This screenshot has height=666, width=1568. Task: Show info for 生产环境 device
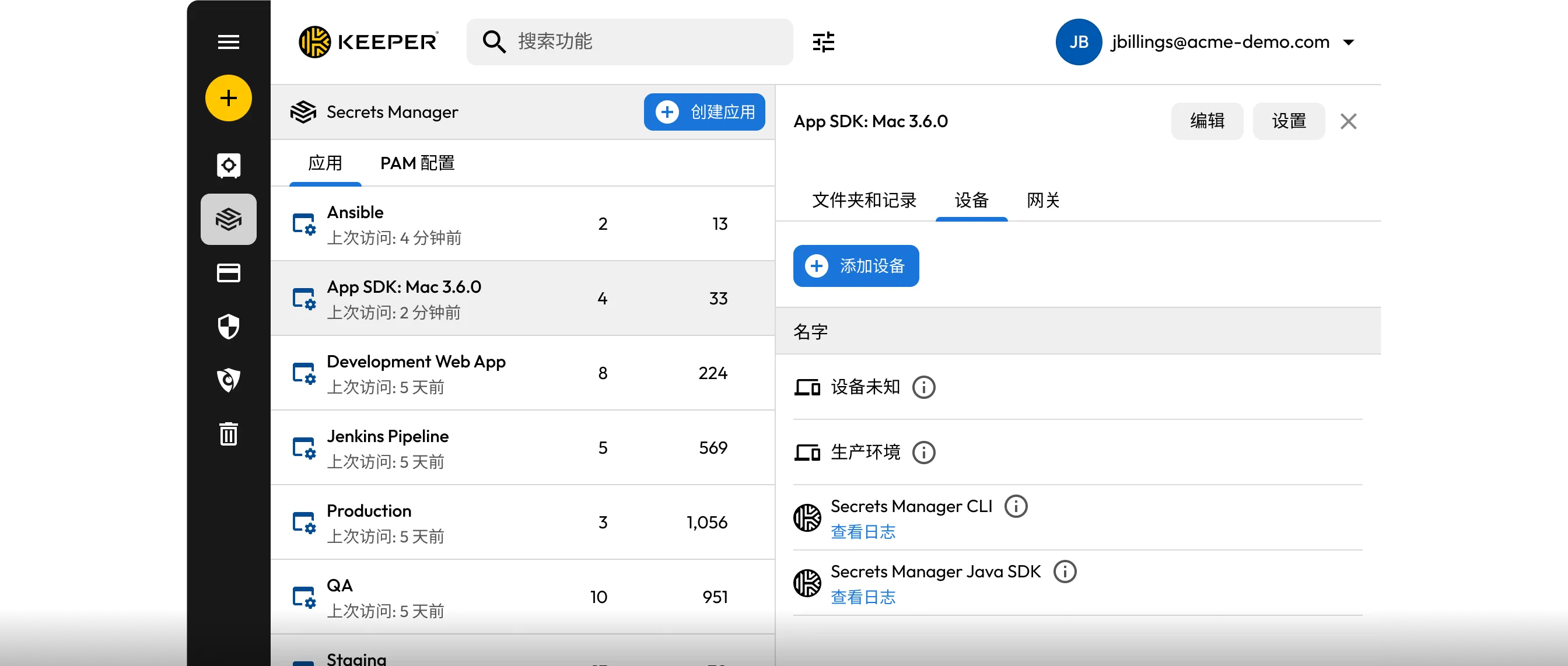point(923,453)
